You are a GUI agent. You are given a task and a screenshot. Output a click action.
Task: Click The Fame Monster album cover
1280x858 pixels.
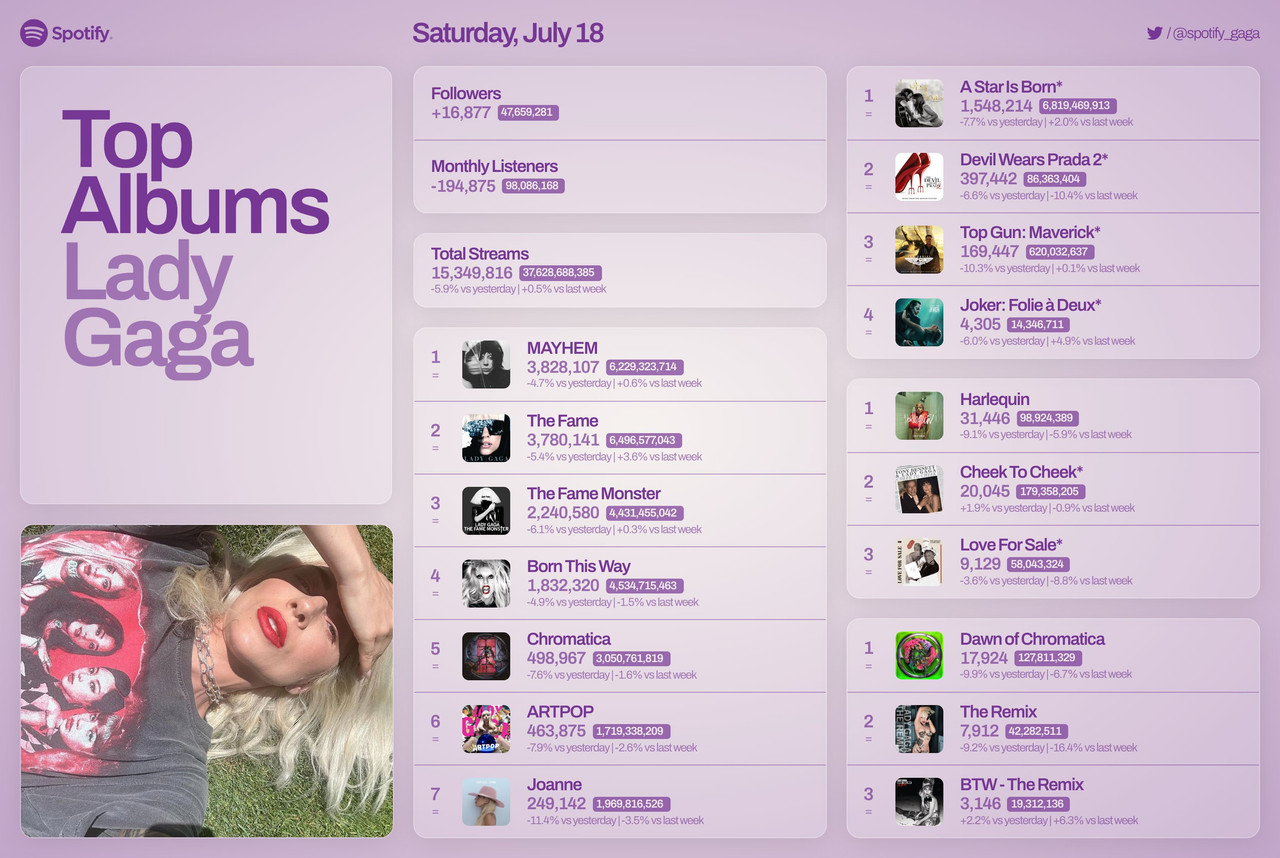[x=486, y=510]
